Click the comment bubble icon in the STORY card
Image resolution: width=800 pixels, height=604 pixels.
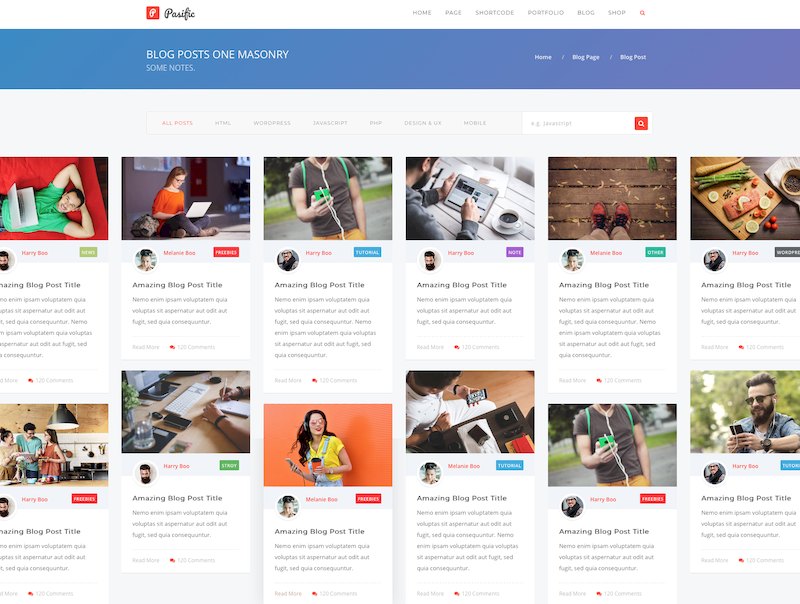[x=172, y=560]
